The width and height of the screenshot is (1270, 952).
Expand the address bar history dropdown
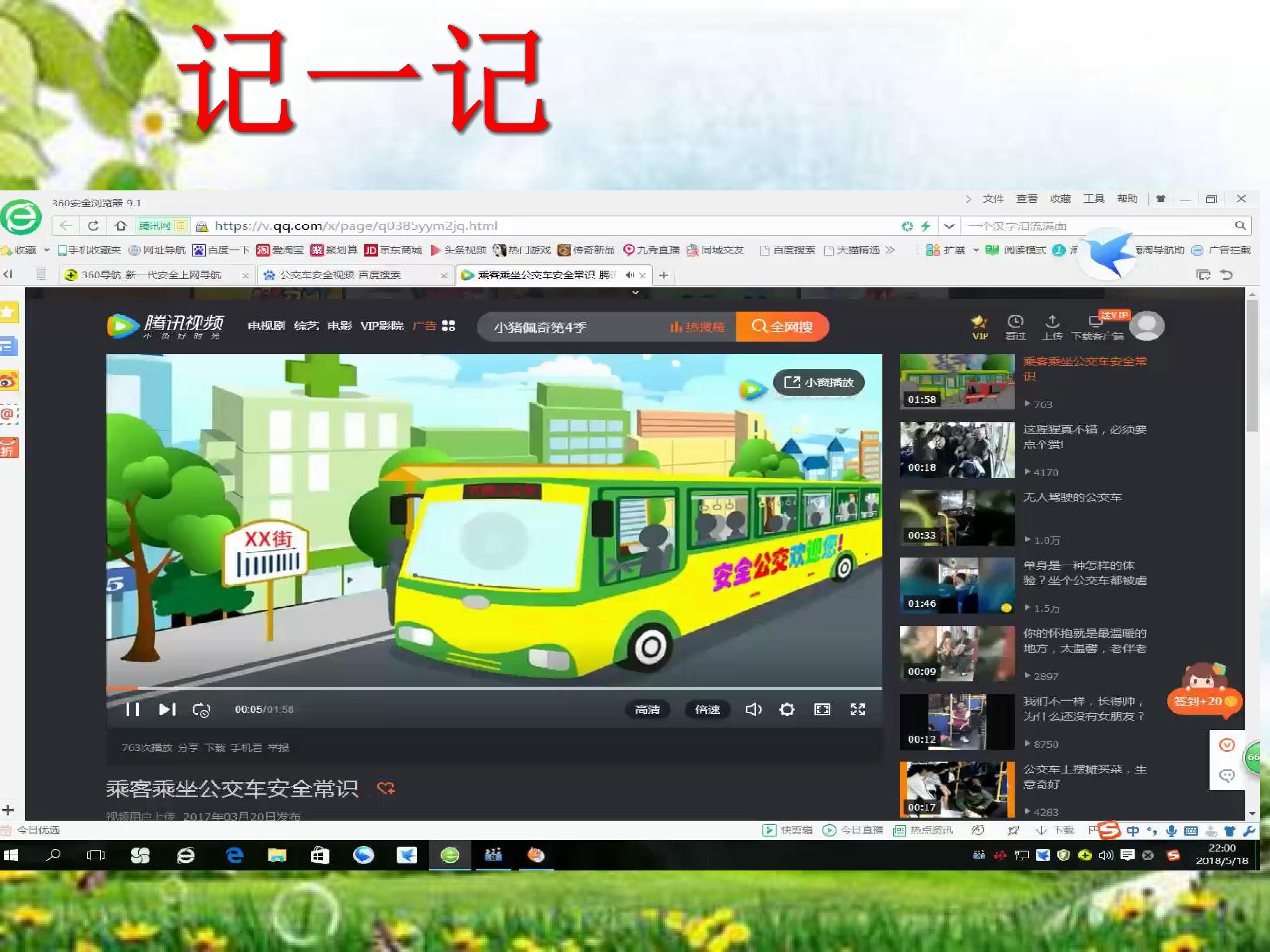tap(949, 226)
